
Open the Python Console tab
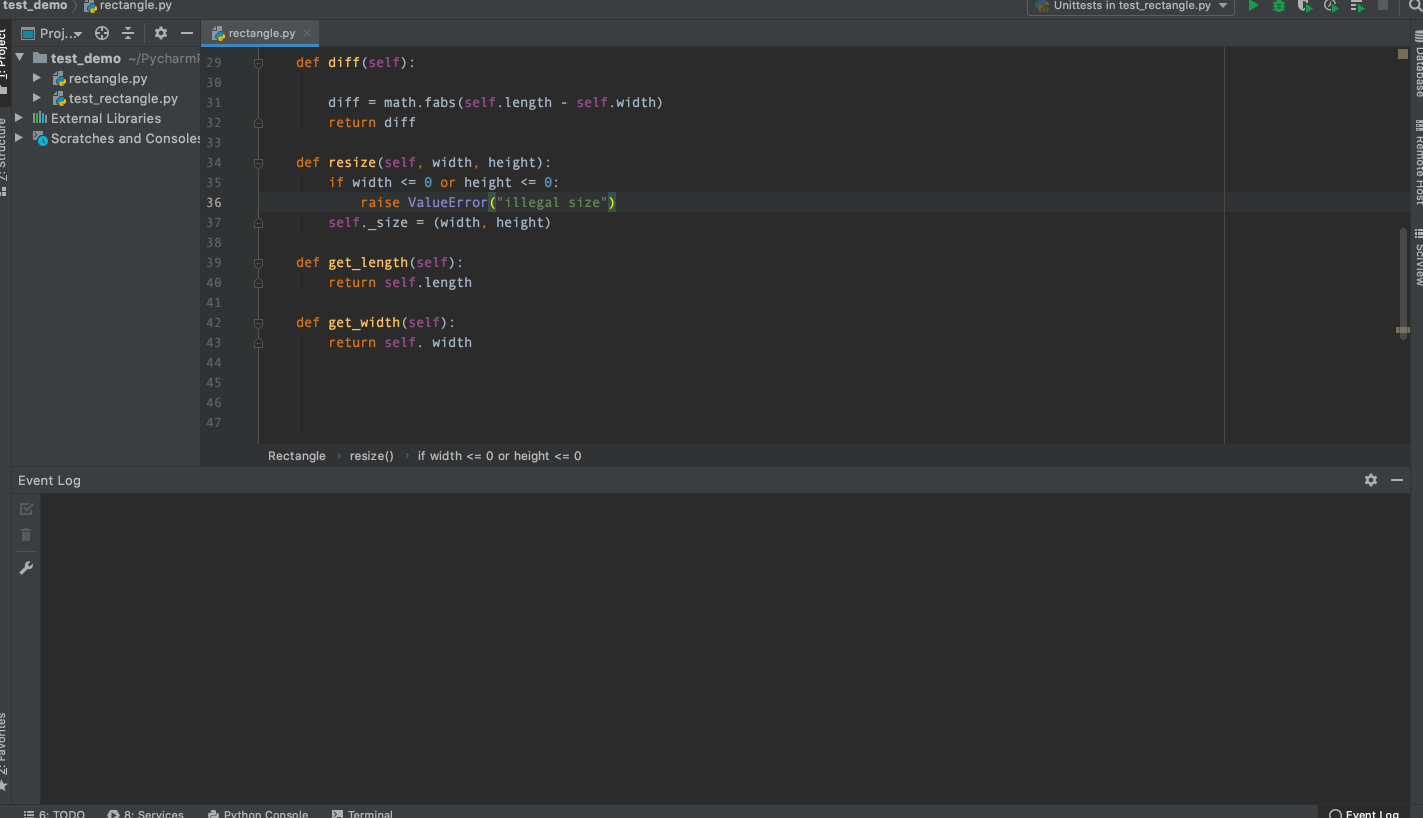258,813
